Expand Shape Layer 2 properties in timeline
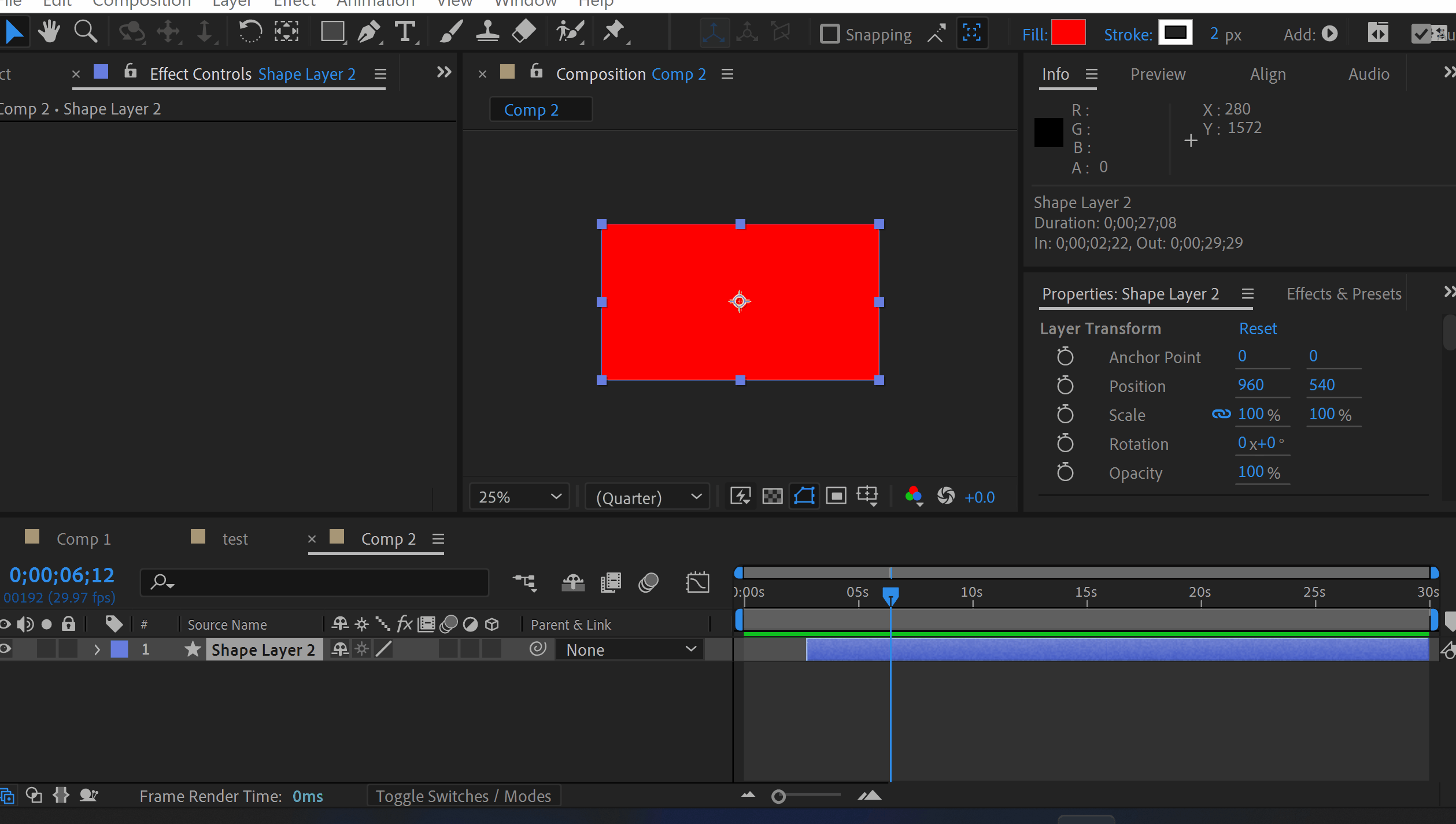This screenshot has height=824, width=1456. click(97, 649)
